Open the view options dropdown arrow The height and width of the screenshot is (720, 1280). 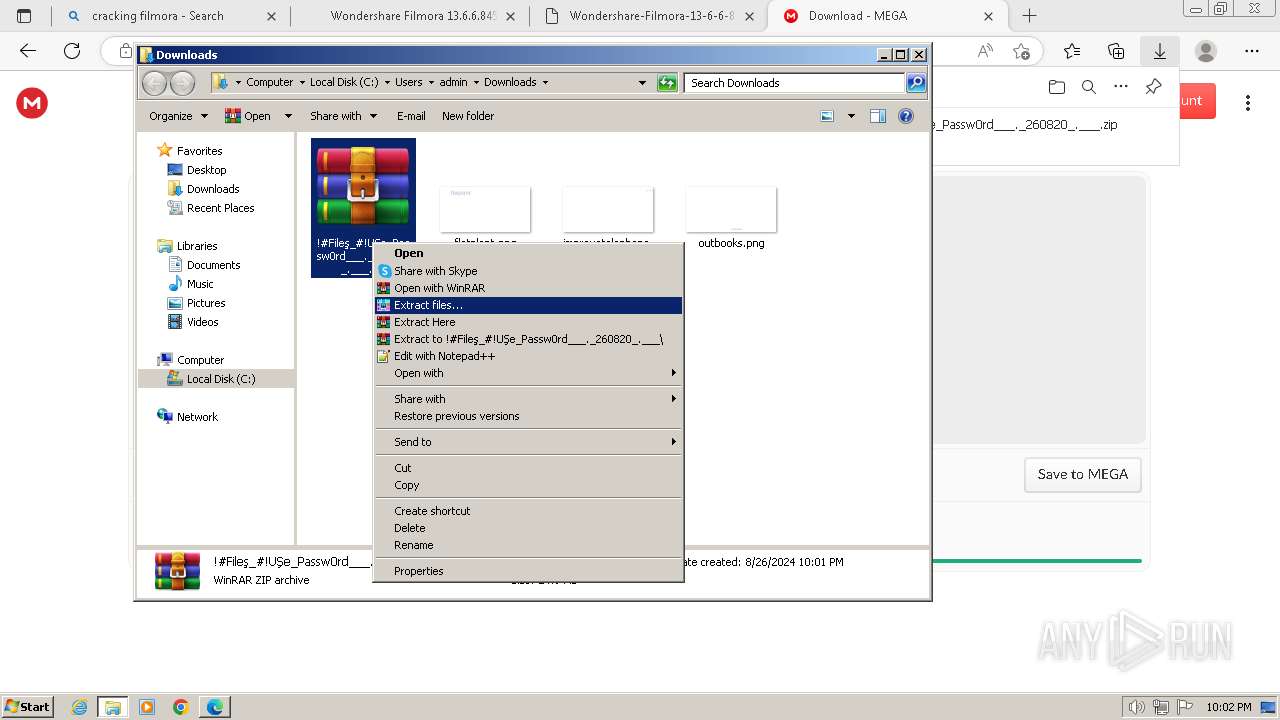(x=851, y=116)
